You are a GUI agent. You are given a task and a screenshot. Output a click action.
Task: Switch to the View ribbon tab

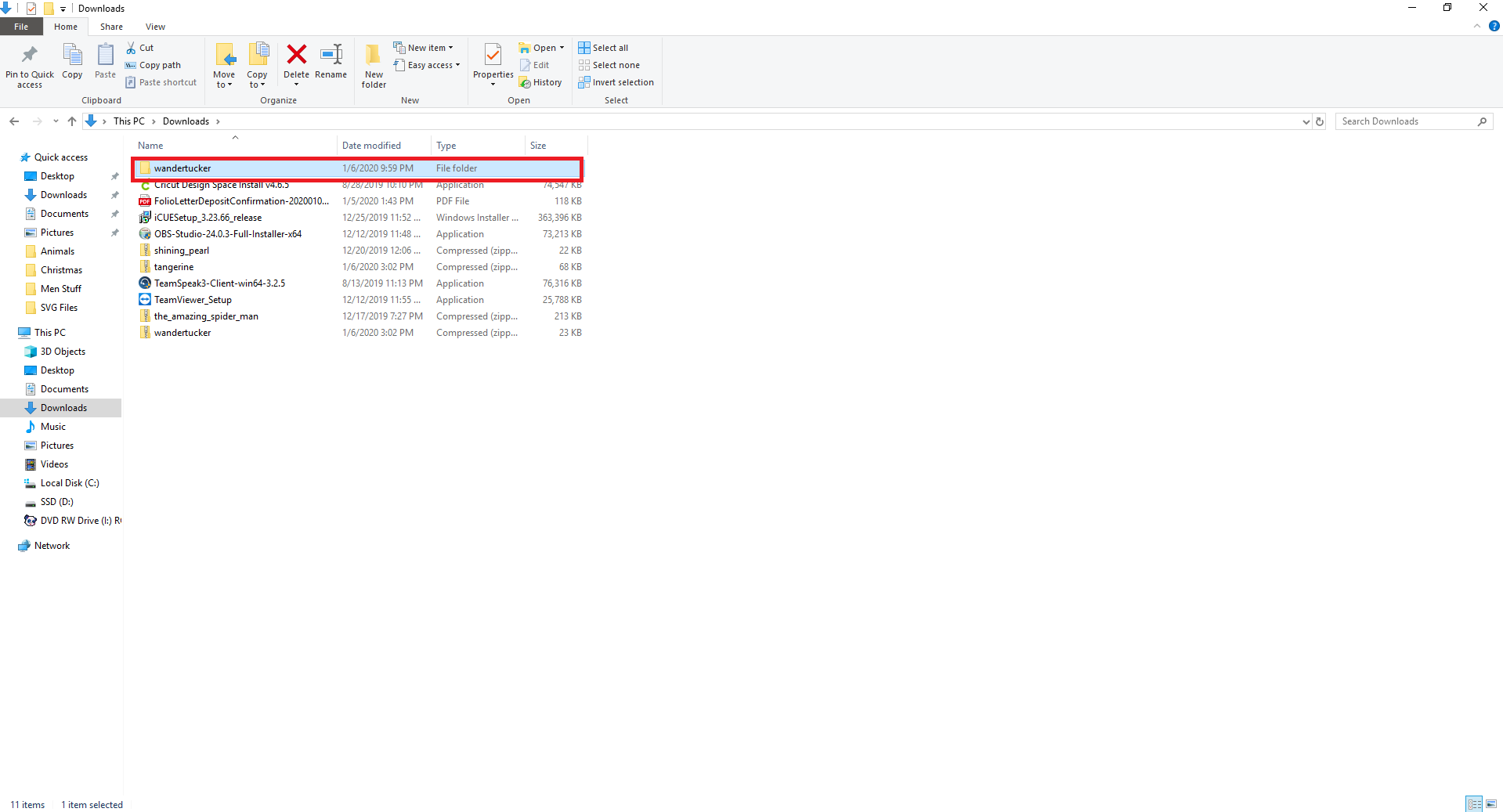click(155, 27)
